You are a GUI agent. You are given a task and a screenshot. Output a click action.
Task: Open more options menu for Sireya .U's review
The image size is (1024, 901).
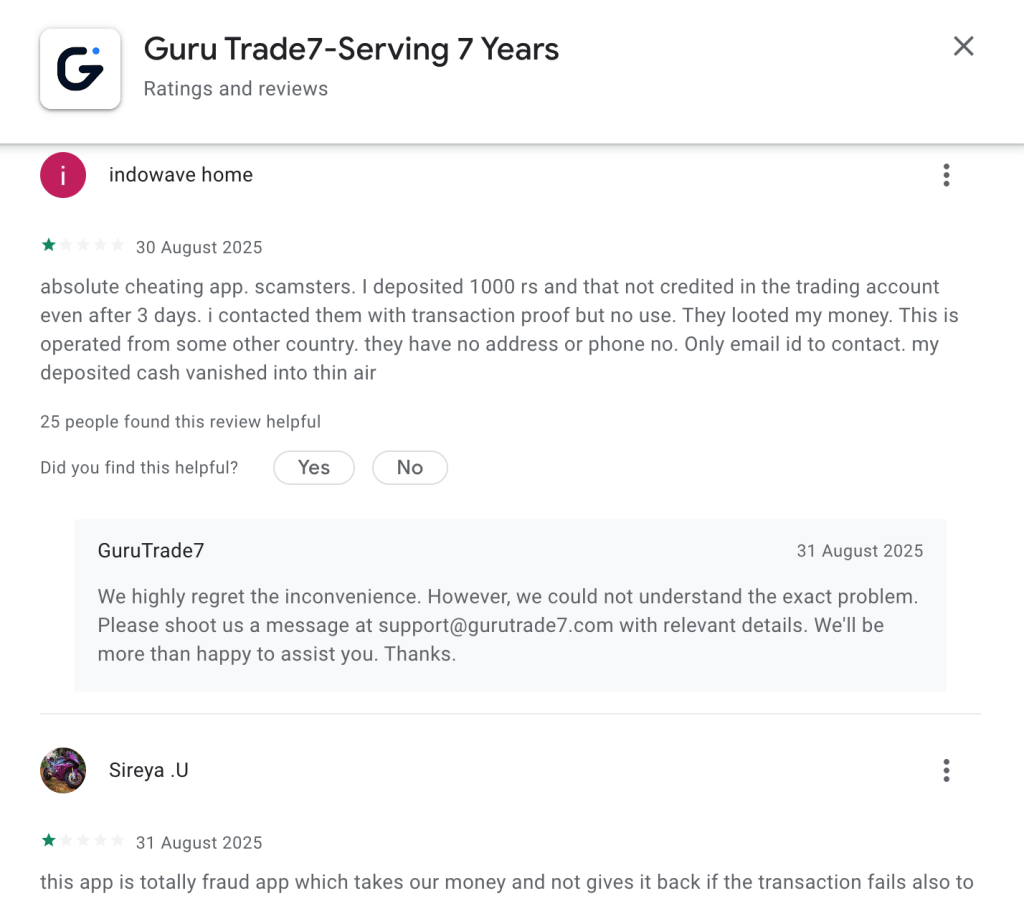(x=946, y=770)
